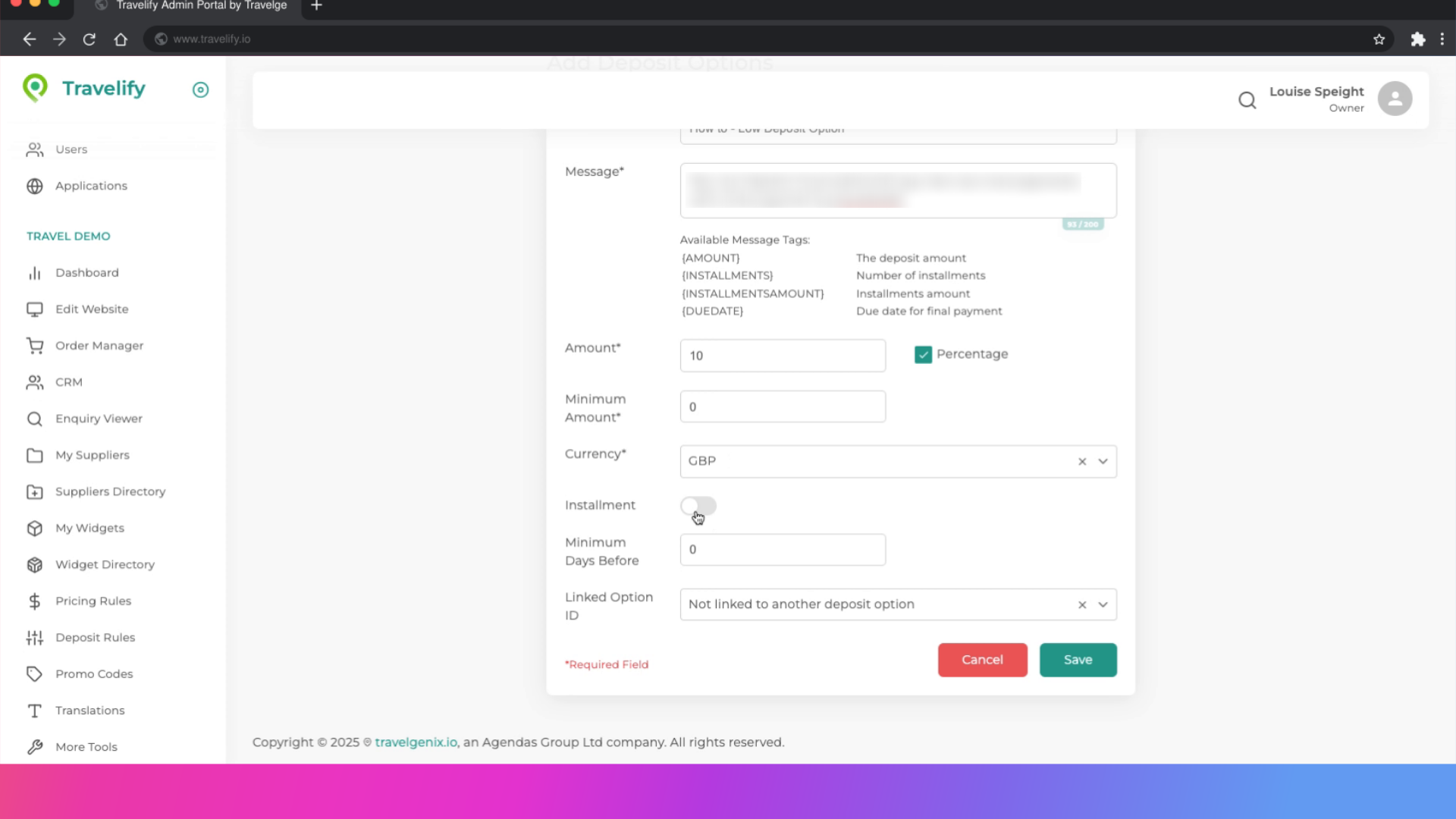Open Deposit Rules sliders icon
Screen dimensions: 1456x819
coord(35,638)
